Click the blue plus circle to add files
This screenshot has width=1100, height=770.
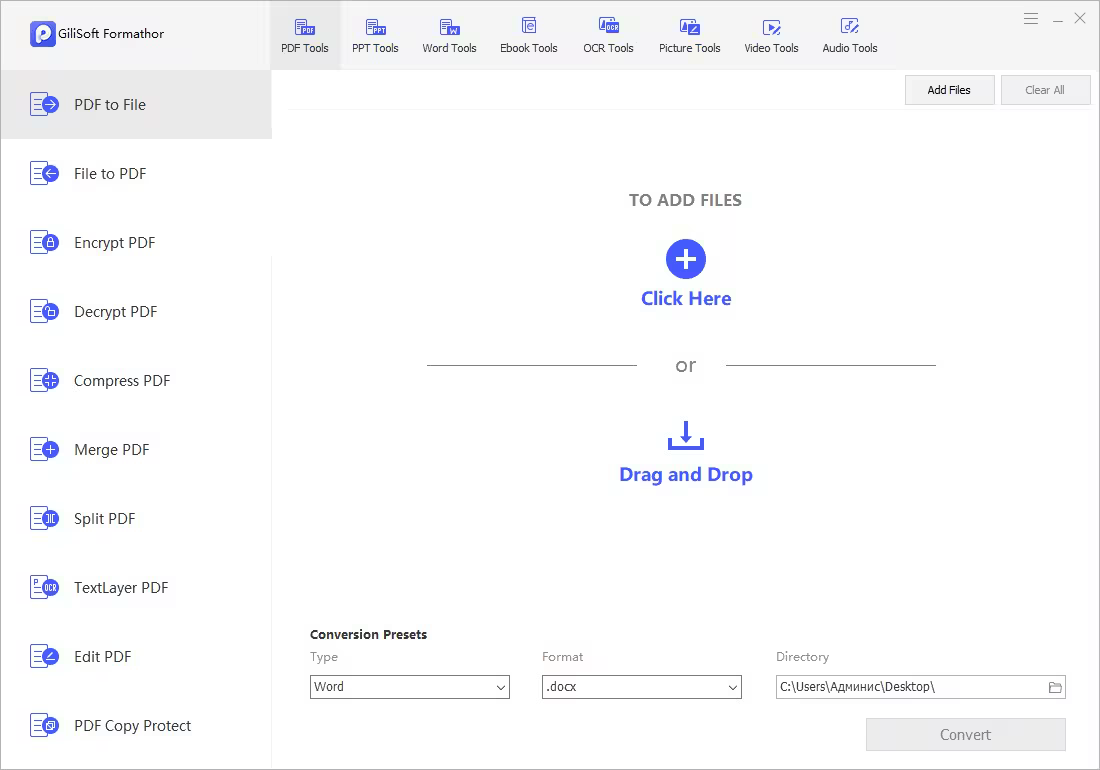[685, 259]
